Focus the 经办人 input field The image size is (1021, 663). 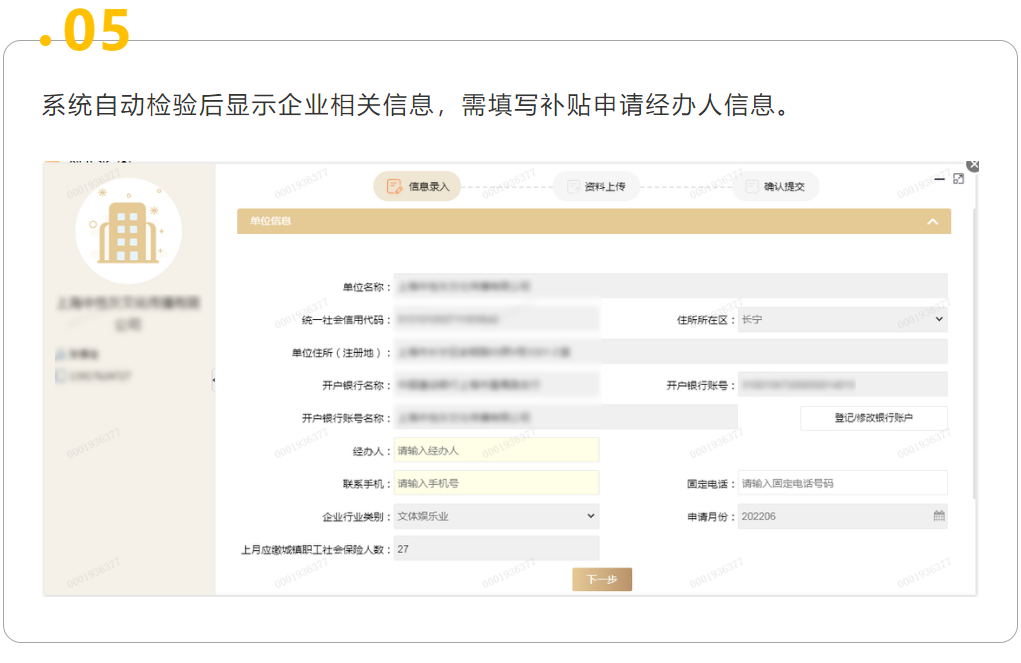[x=496, y=451]
